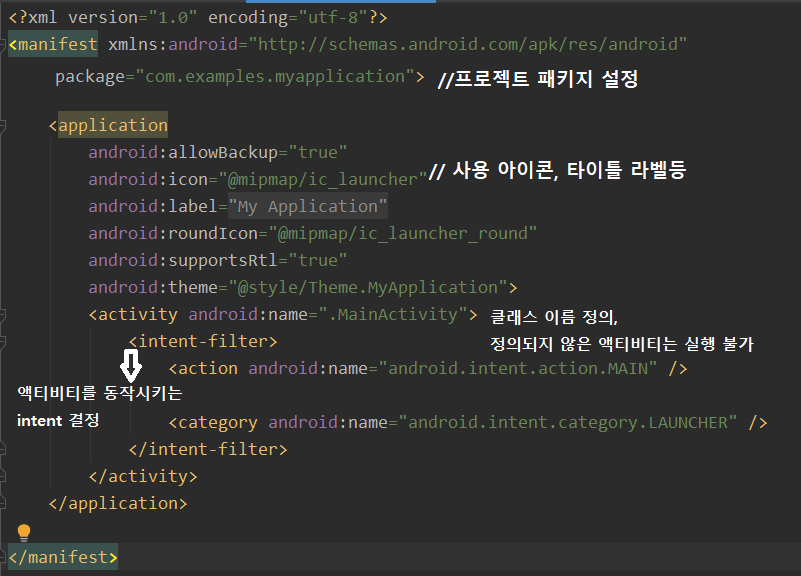Click the "@mipmap/ic_launcher_round" value
Viewport: 801px width, 576px height.
point(403,233)
